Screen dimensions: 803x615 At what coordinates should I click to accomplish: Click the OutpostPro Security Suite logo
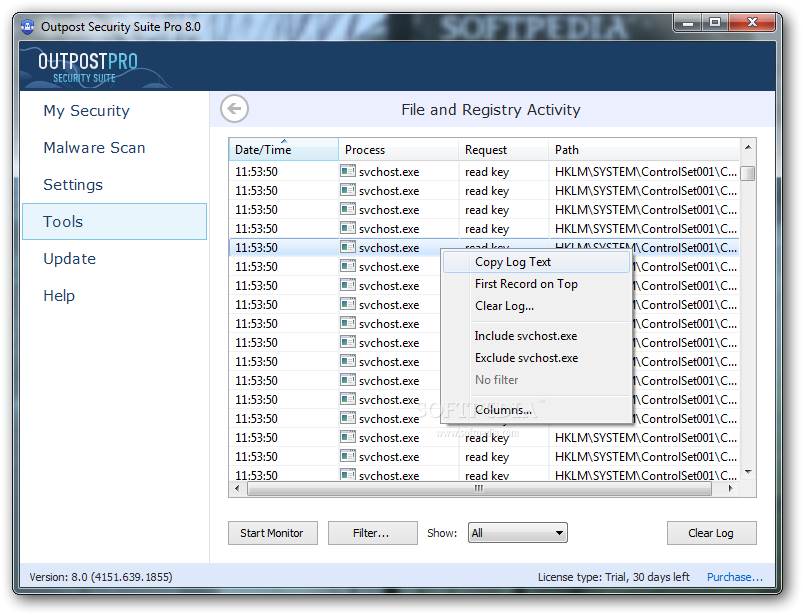click(x=88, y=67)
